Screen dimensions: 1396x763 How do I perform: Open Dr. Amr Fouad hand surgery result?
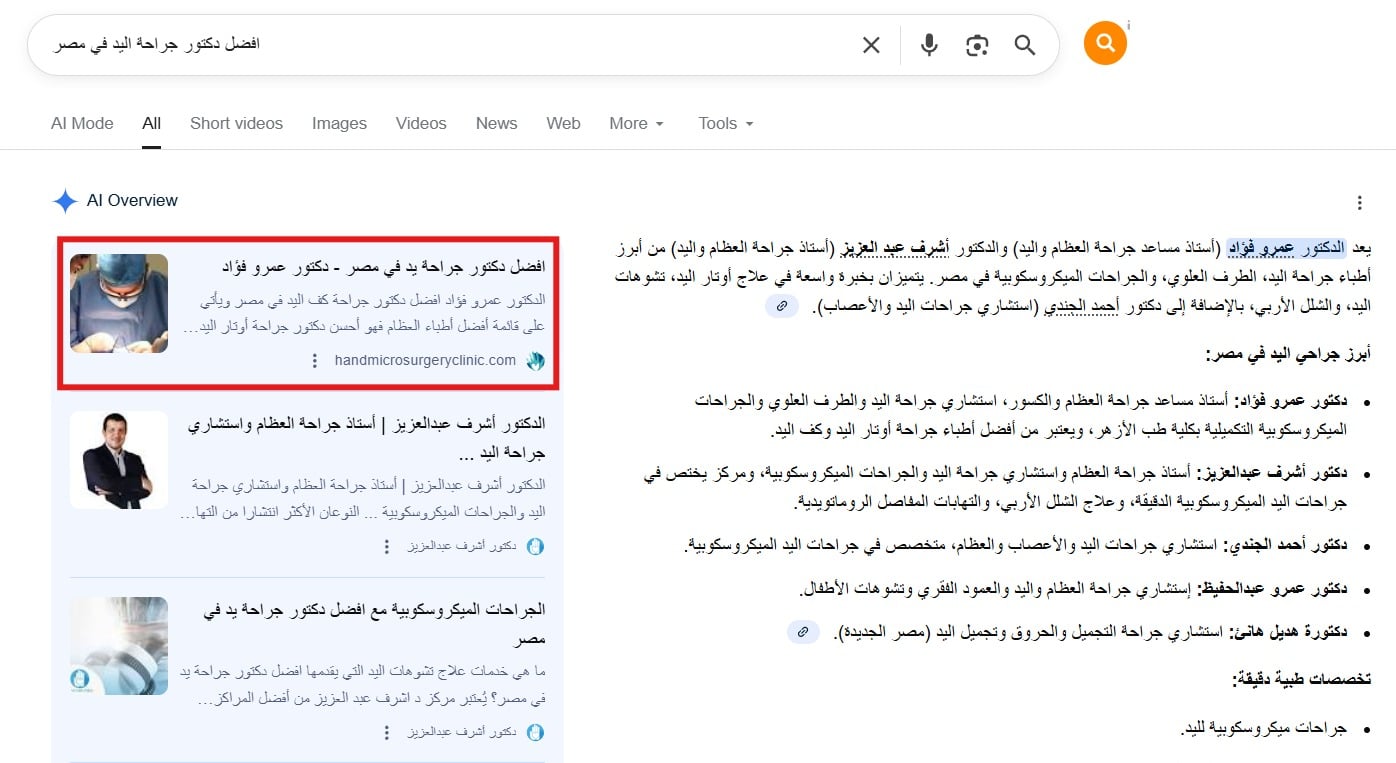click(382, 267)
